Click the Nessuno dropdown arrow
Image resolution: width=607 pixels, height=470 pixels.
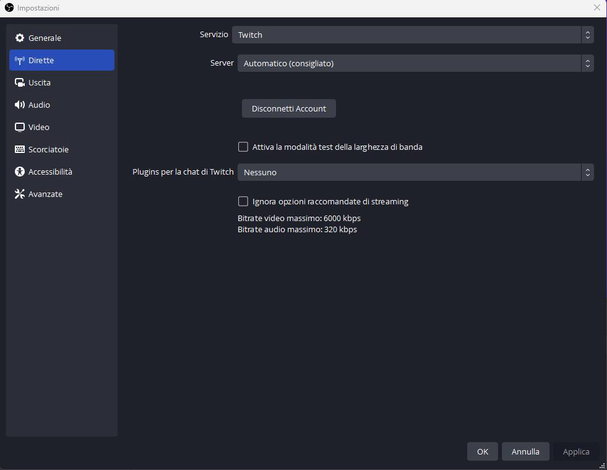click(587, 172)
